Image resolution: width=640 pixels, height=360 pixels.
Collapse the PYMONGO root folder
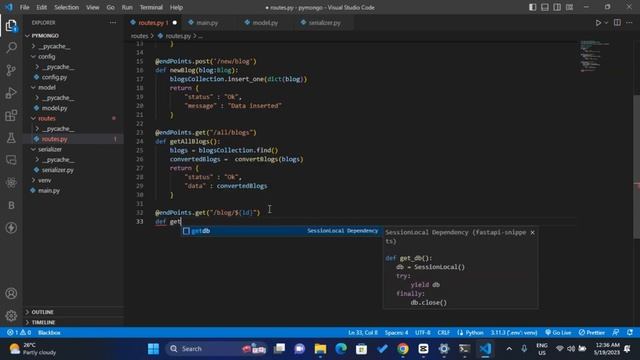click(x=45, y=36)
